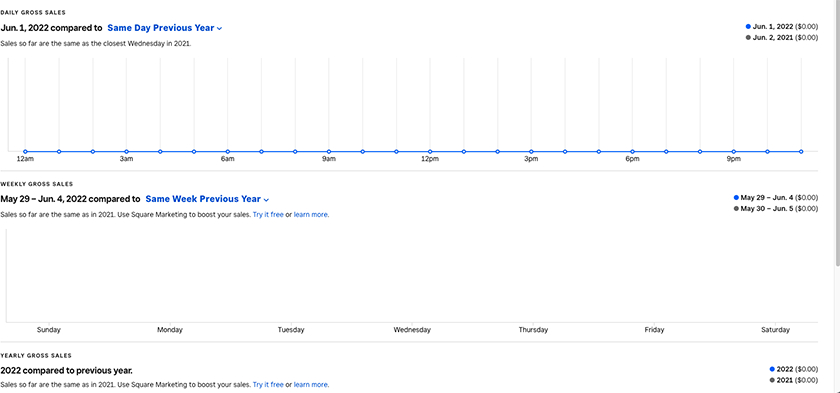Click the 3am data point on daily chart
The image size is (840, 393).
(x=126, y=152)
